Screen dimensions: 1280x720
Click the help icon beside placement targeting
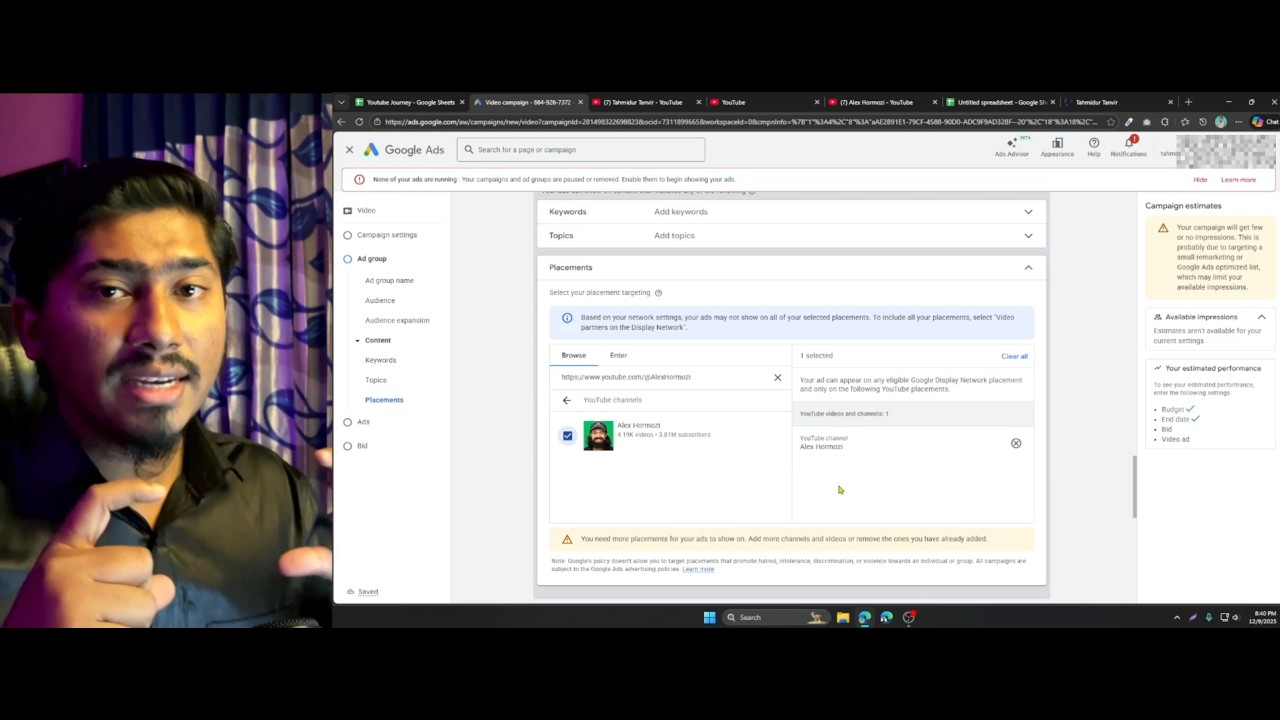[658, 293]
